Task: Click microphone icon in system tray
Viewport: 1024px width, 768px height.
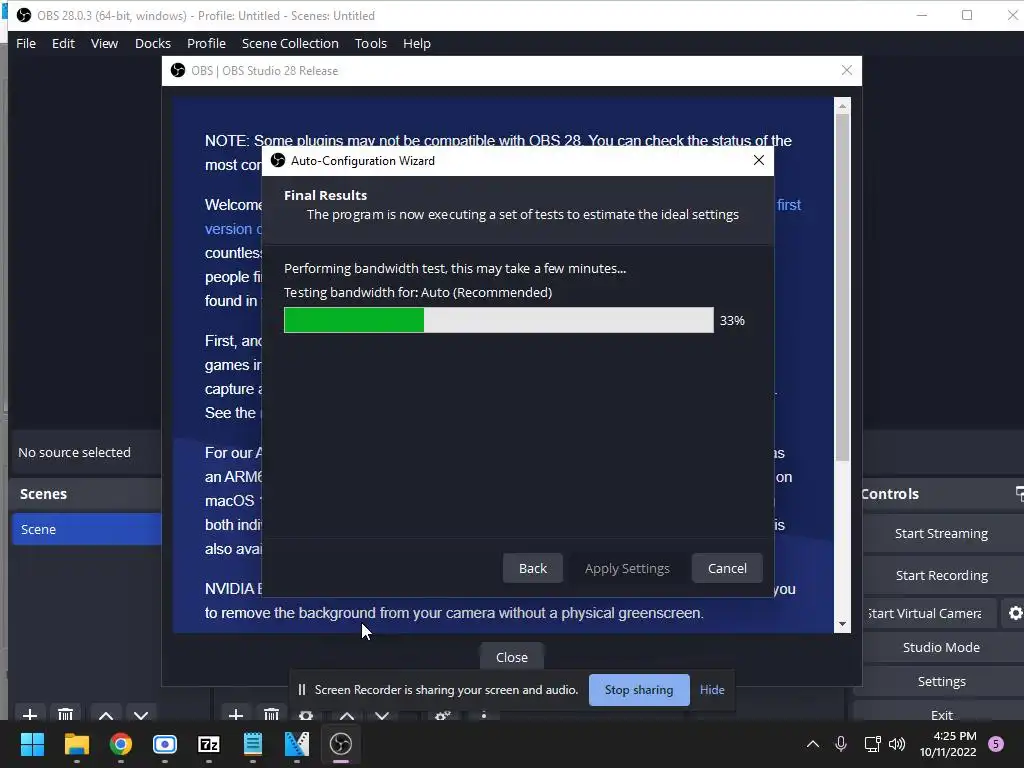Action: click(x=841, y=744)
